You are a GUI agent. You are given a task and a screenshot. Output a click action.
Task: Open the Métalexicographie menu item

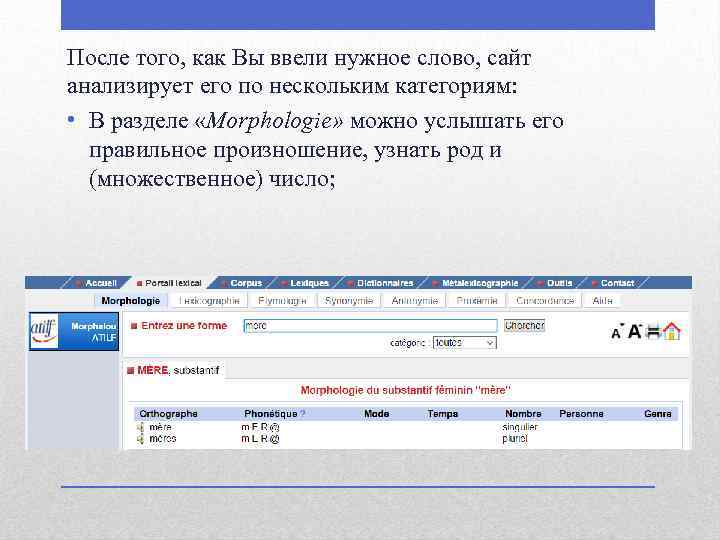pos(480,283)
